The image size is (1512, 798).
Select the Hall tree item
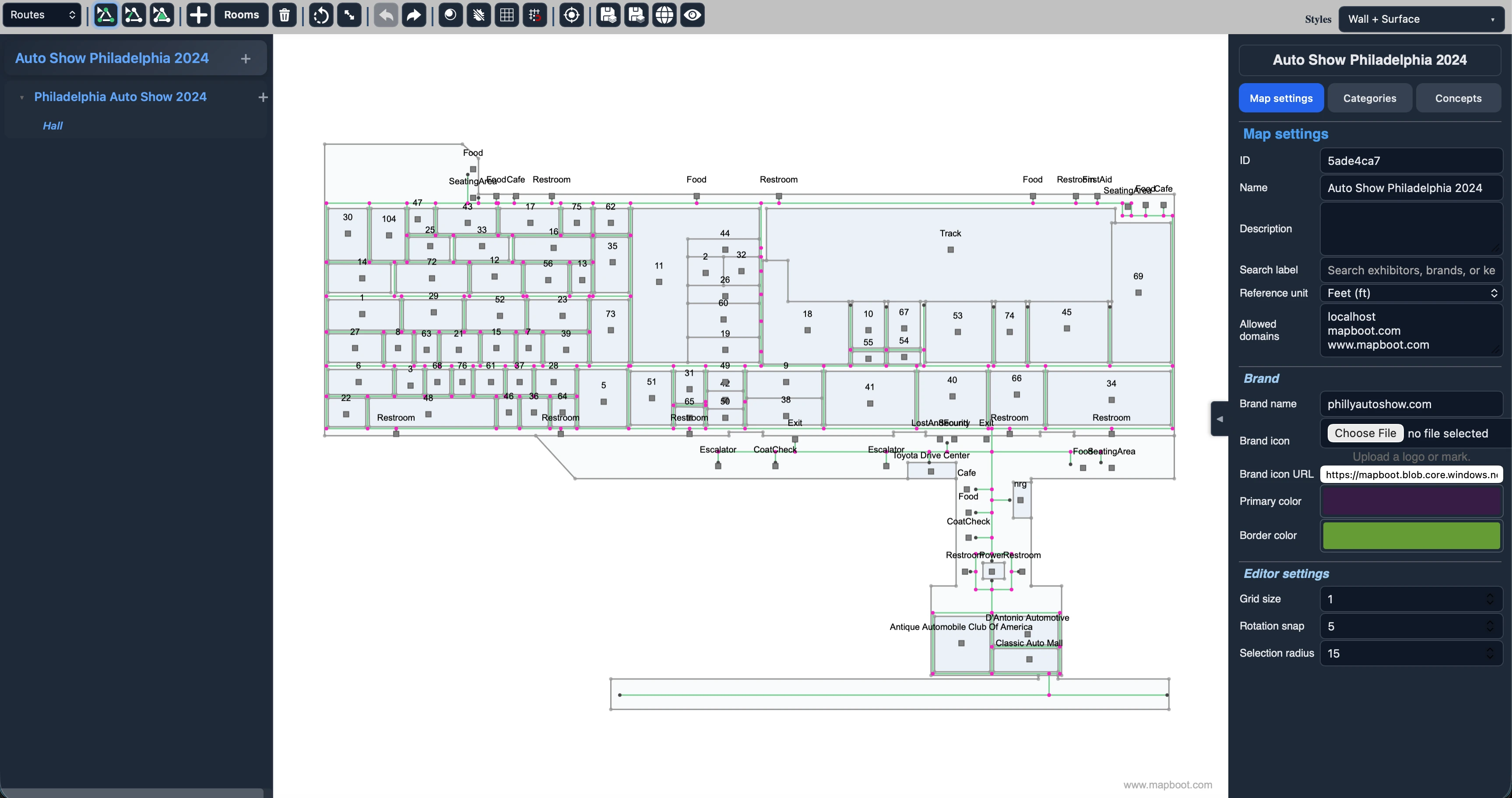click(53, 126)
